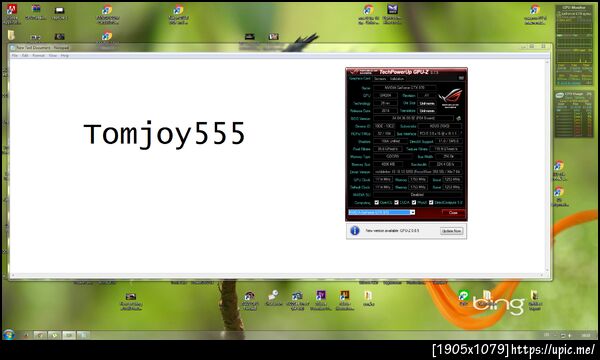Select the yellow folder icon below the Adobe shortcut

(11, 35)
